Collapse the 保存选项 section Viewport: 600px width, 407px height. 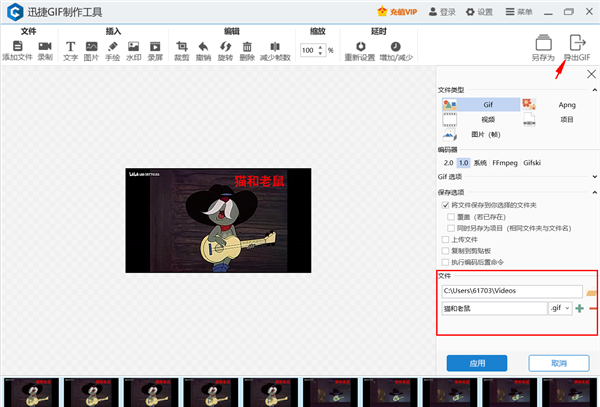[594, 192]
